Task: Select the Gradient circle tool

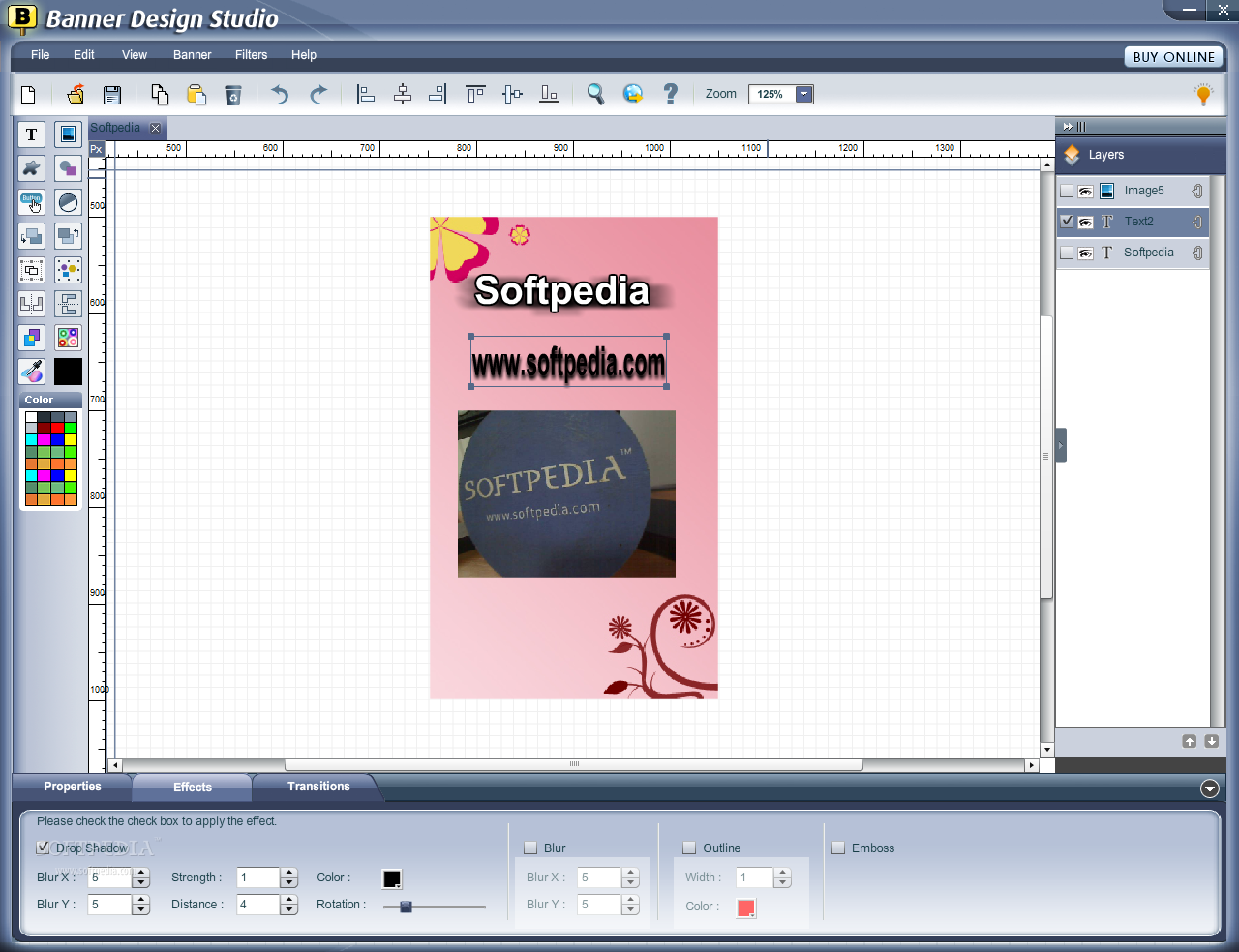Action: tap(68, 202)
